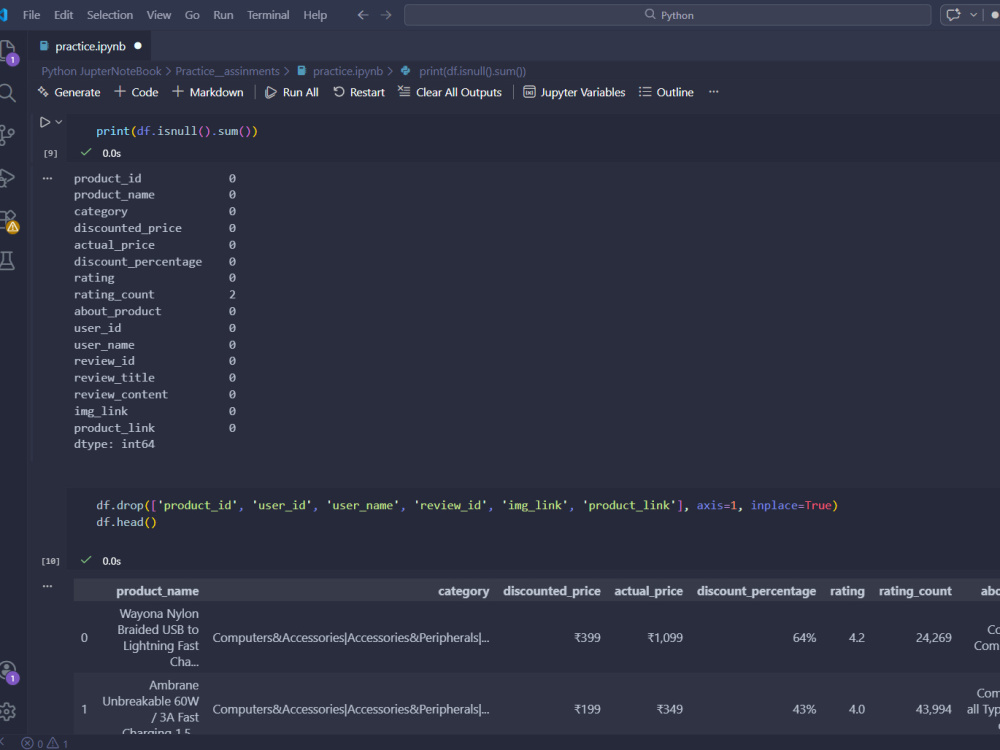Open the Run menu
This screenshot has width=1000, height=750.
pos(223,15)
